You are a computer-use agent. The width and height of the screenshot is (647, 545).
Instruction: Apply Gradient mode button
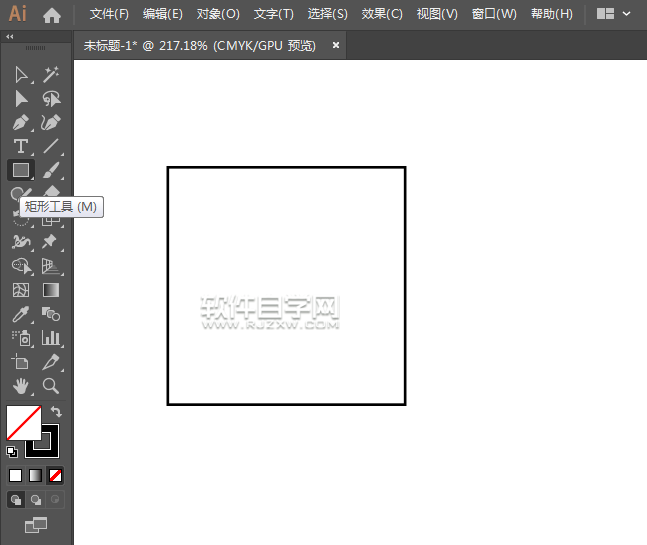click(x=35, y=476)
